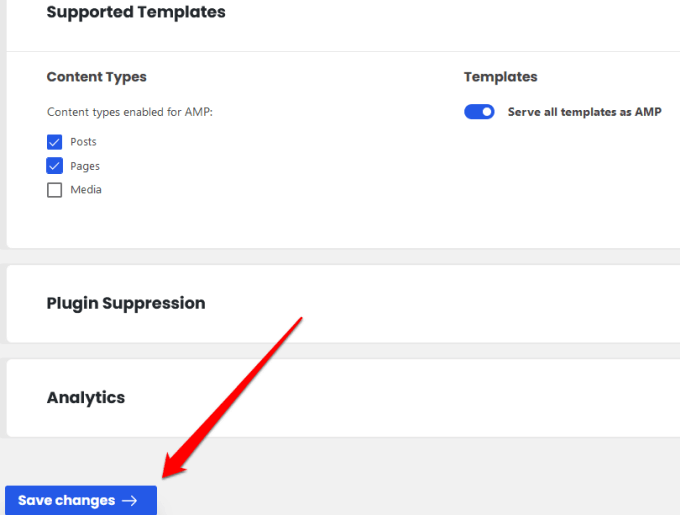This screenshot has width=680, height=515.
Task: Click the "Templates" subheading
Action: 500,77
